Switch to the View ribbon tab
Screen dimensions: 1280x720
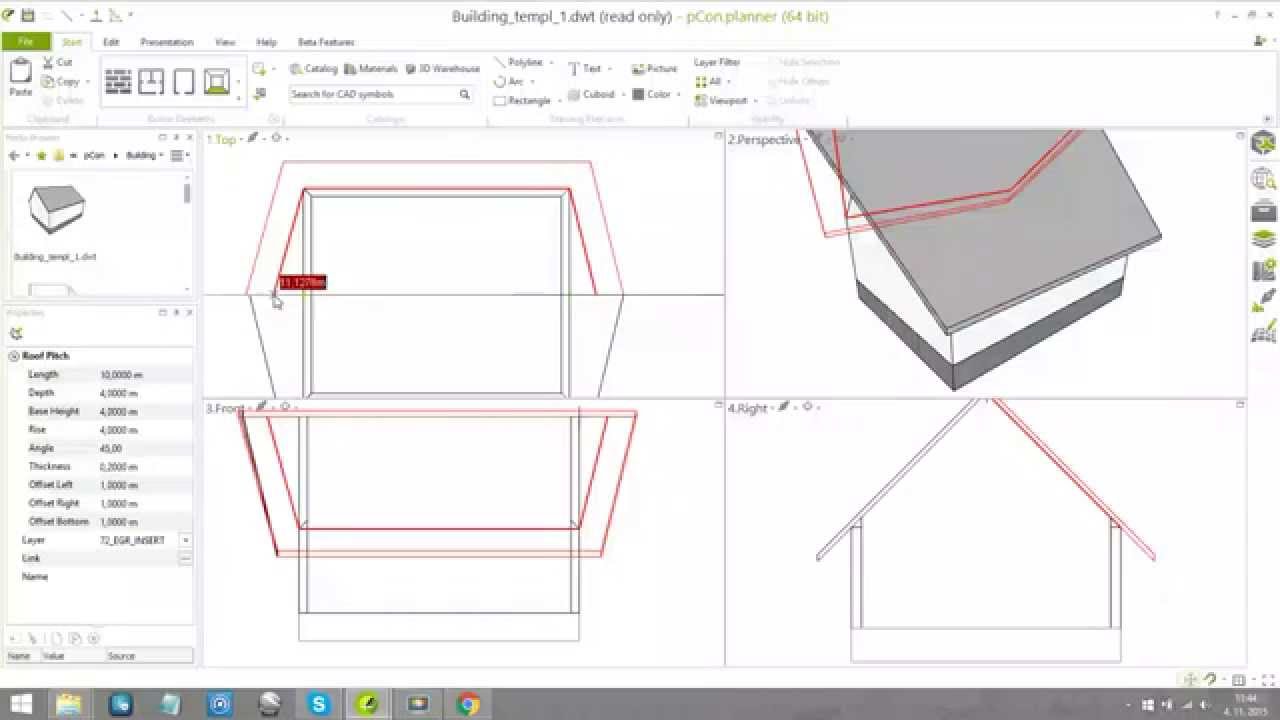(225, 42)
